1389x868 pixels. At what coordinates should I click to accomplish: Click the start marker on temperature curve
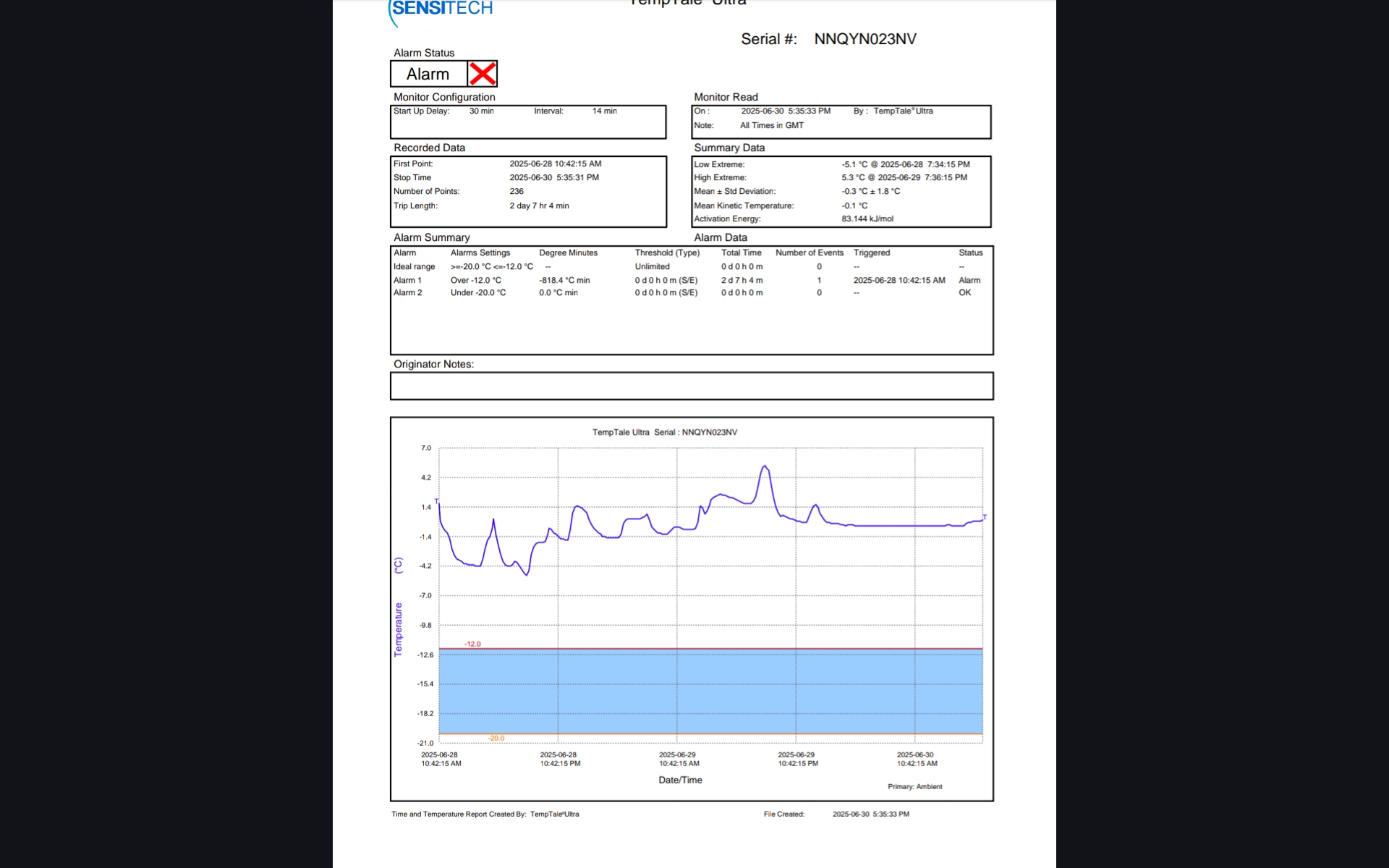pyautogui.click(x=436, y=501)
